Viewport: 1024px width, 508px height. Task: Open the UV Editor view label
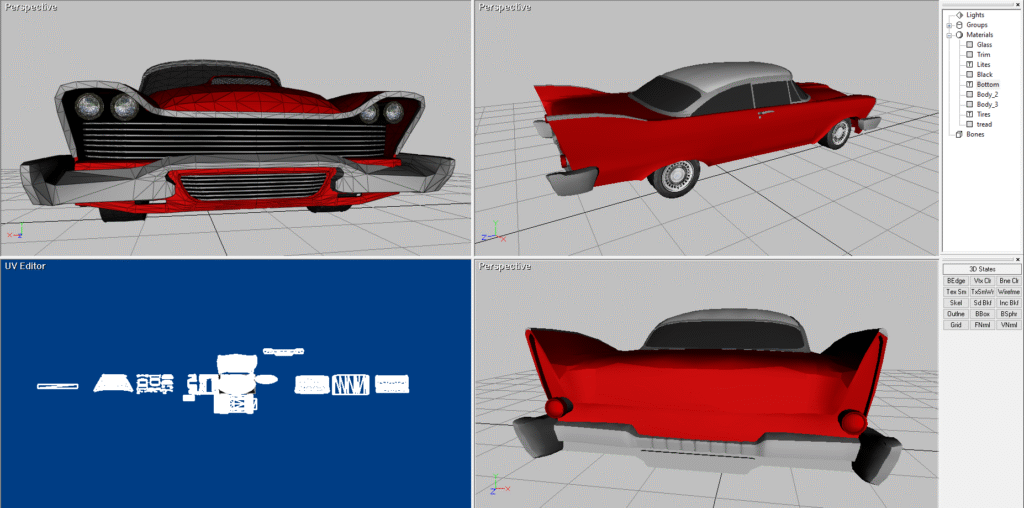25,266
